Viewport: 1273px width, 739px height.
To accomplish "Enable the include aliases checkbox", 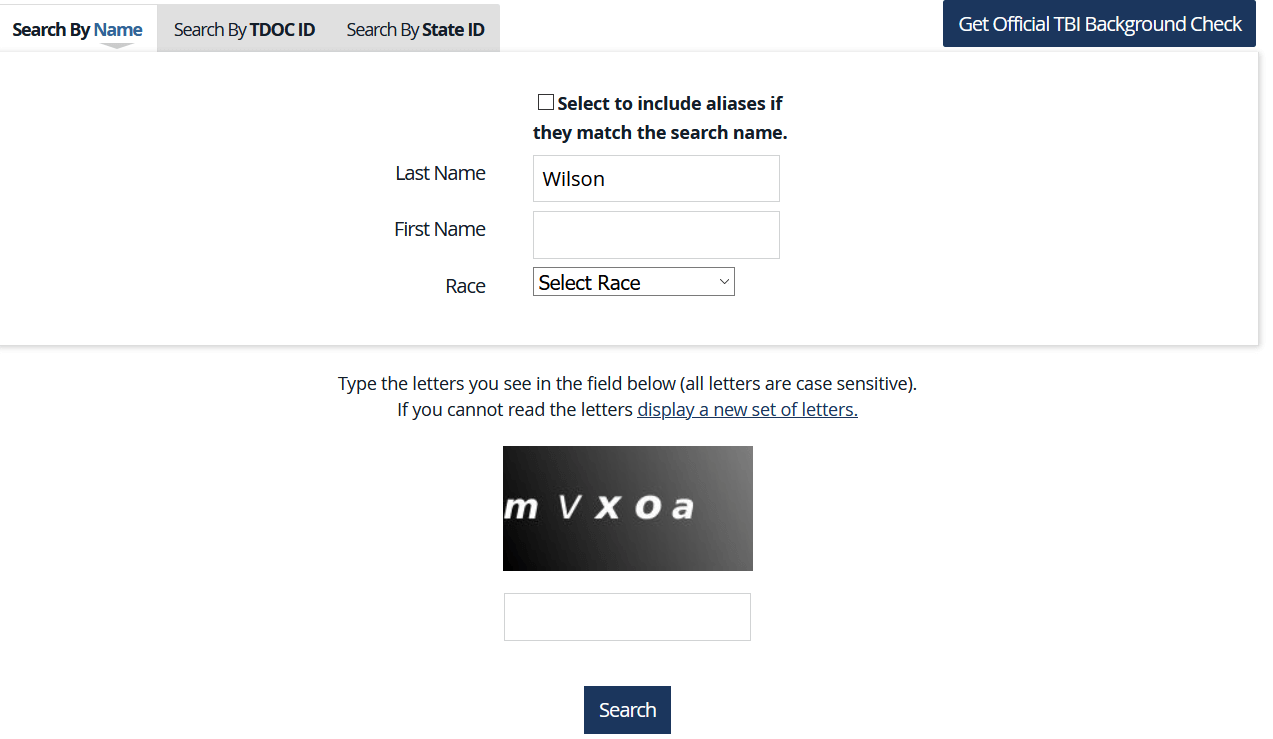I will pos(546,102).
